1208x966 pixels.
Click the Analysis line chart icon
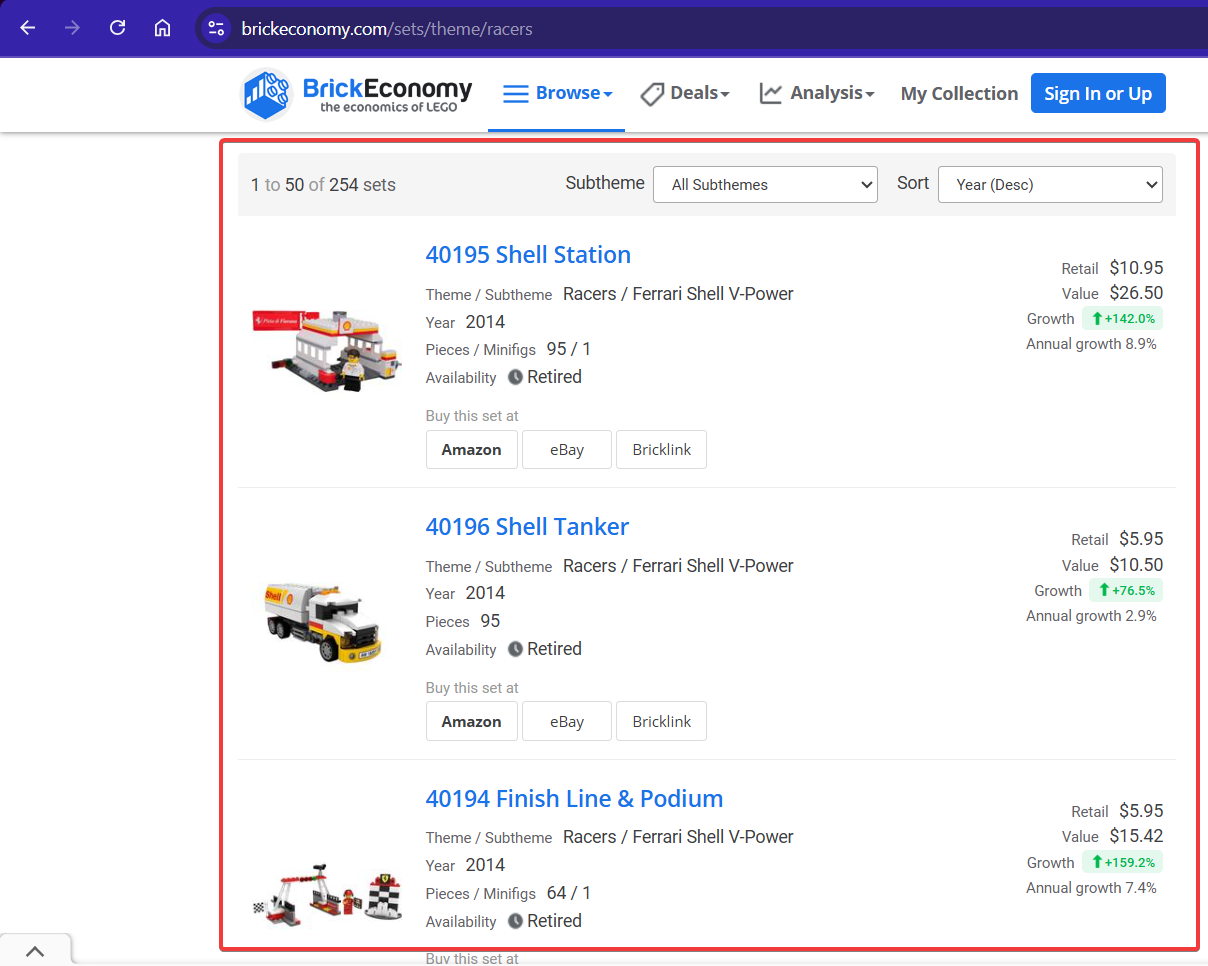pyautogui.click(x=771, y=92)
